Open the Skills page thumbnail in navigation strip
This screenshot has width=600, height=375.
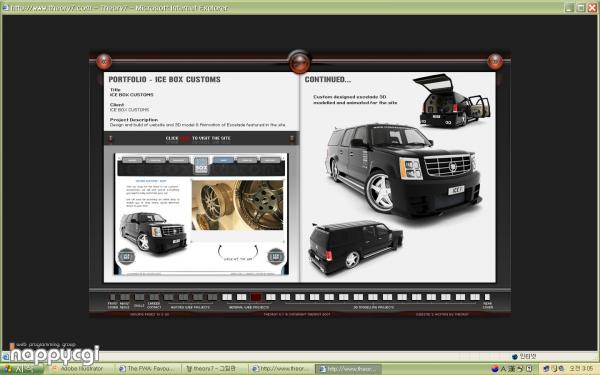(139, 297)
